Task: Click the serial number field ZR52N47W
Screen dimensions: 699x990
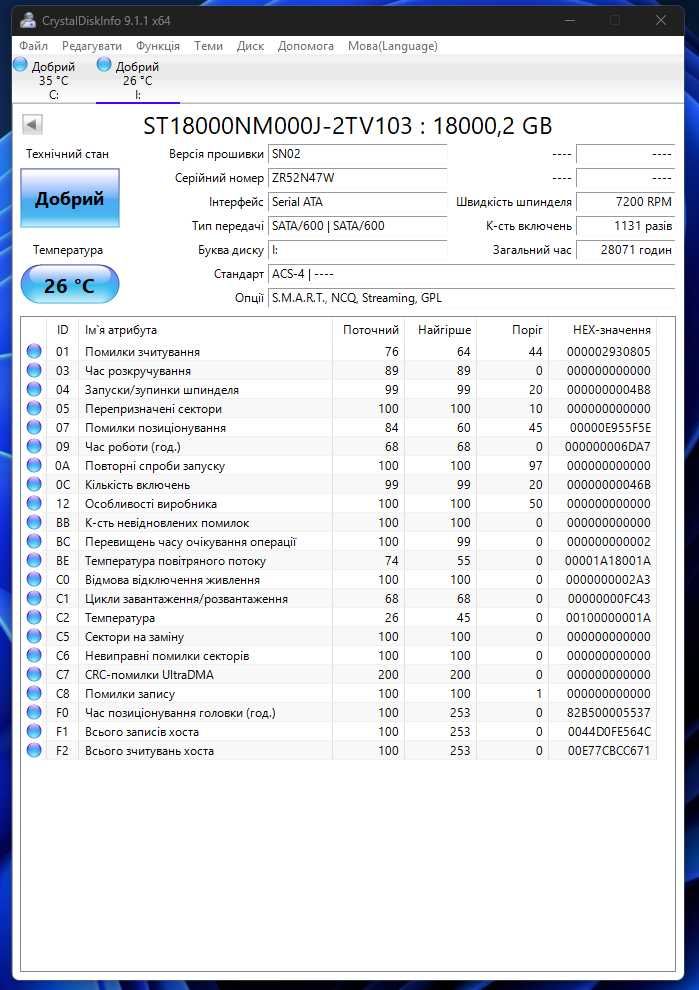Action: 357,178
